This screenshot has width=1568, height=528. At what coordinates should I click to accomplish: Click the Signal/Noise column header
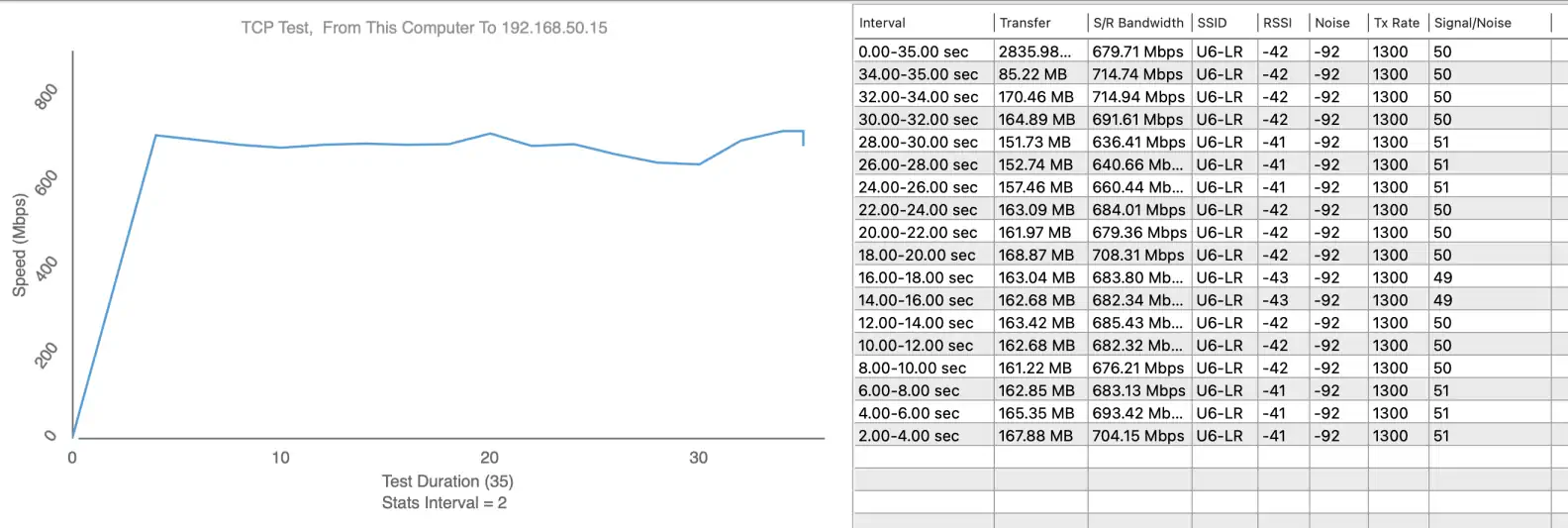(1472, 23)
